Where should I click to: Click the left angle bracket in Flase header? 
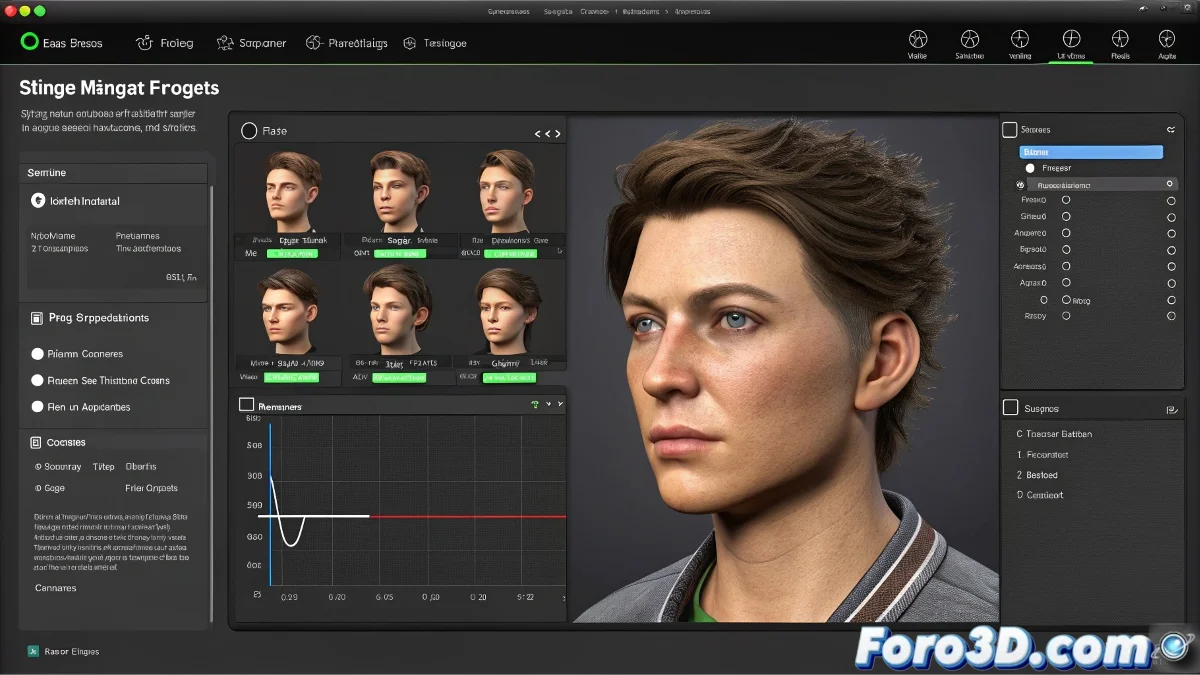[x=538, y=133]
